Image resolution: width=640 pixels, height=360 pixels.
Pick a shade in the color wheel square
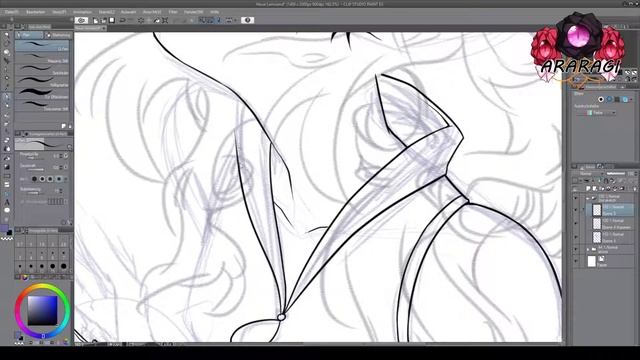tap(42, 311)
